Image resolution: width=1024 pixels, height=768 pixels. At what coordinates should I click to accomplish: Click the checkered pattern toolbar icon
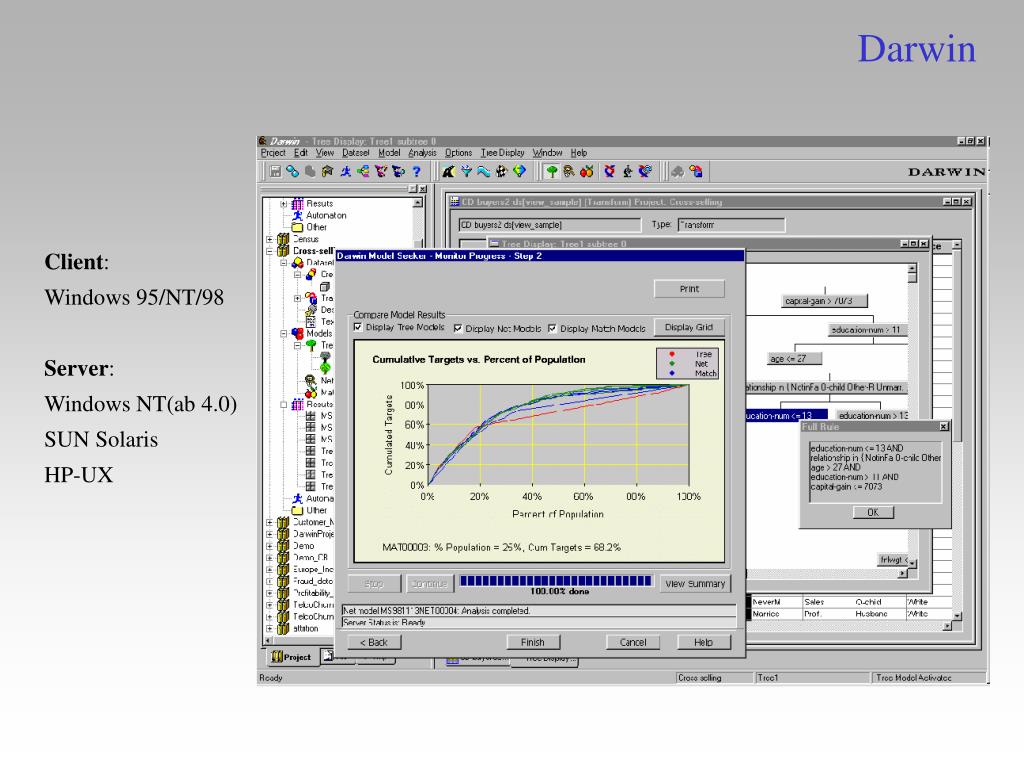click(x=501, y=171)
